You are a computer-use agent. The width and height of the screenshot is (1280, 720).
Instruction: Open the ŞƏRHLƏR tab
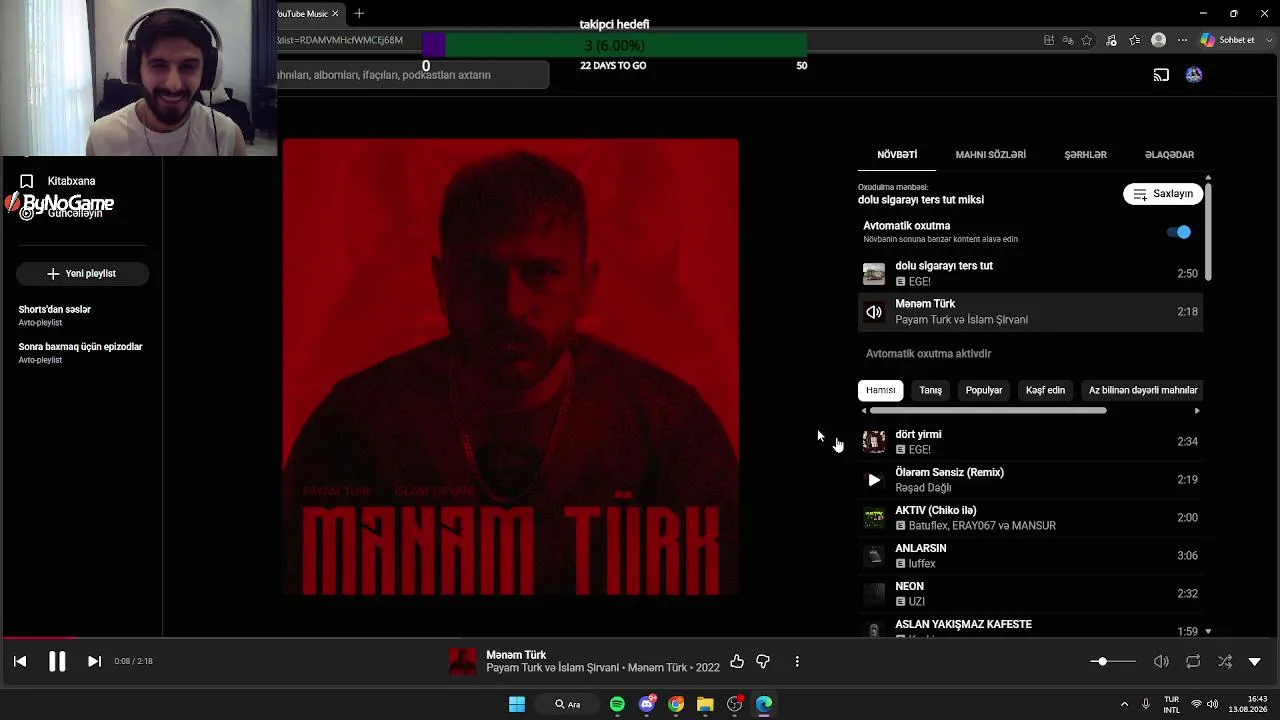coord(1085,155)
